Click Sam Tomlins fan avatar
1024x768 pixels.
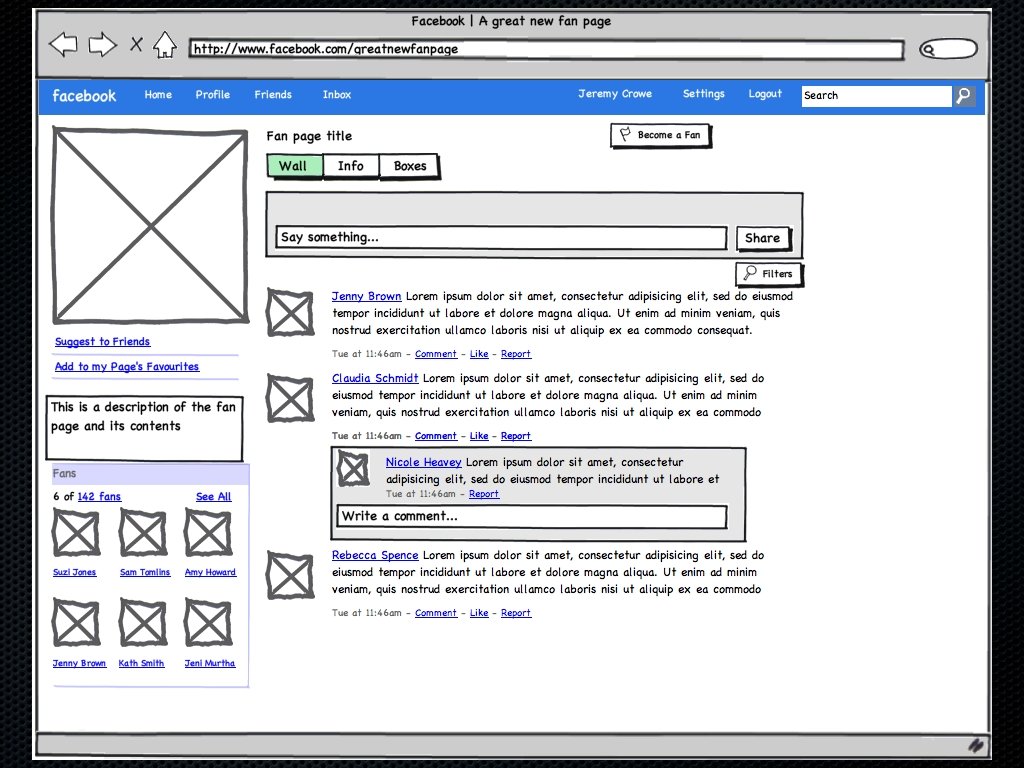[x=143, y=533]
